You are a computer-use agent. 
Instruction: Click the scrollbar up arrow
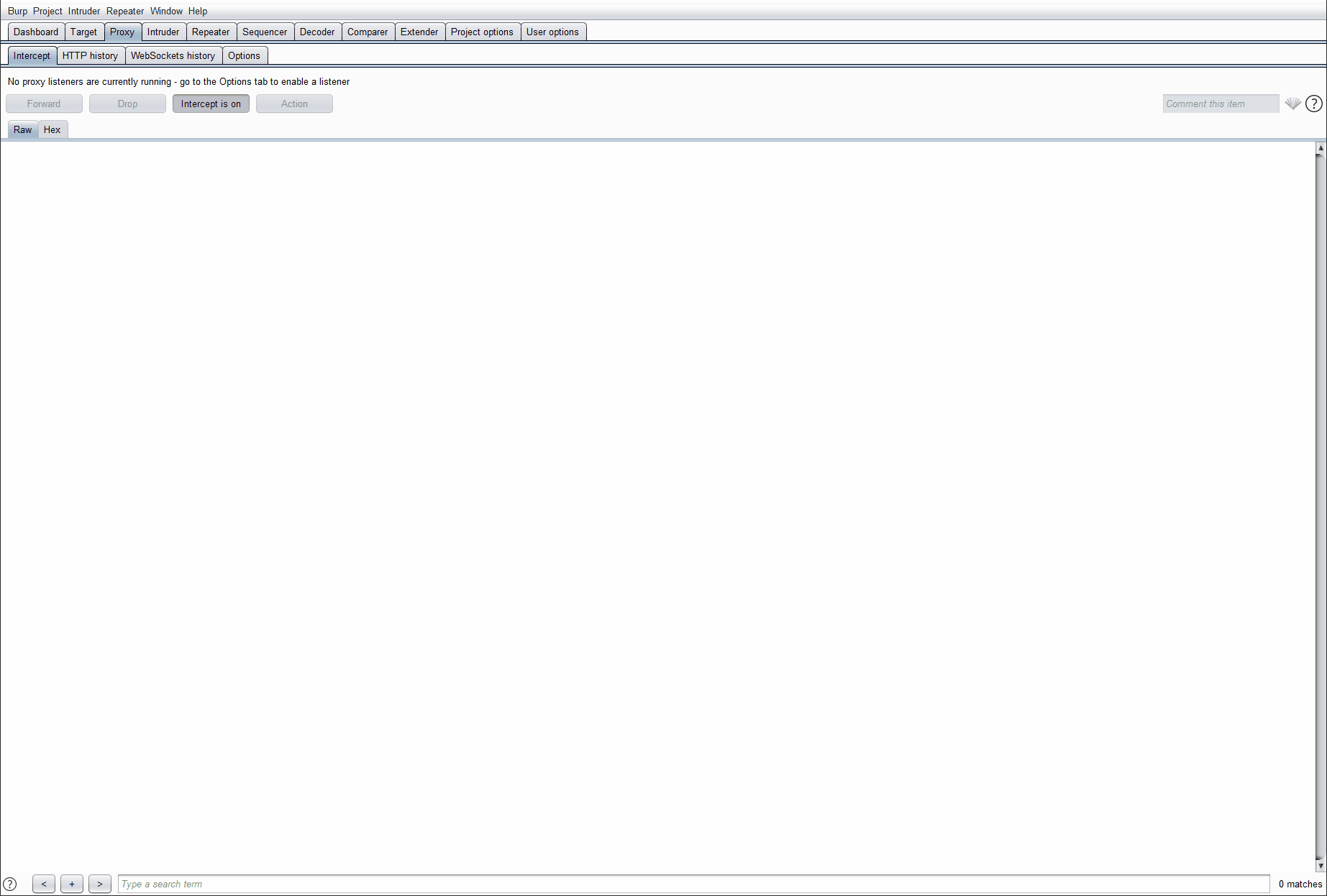tap(1321, 147)
